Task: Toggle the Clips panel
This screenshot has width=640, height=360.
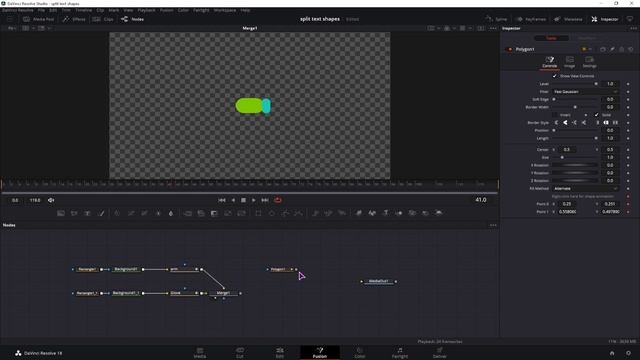Action: pyautogui.click(x=103, y=19)
